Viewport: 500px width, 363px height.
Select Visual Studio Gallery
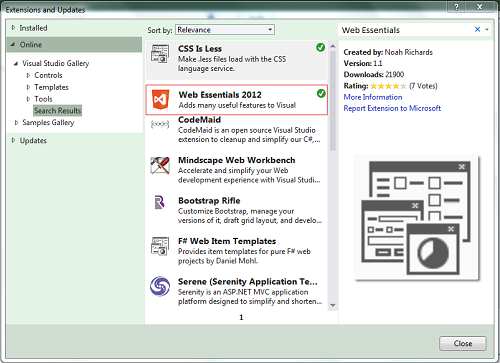click(x=56, y=63)
